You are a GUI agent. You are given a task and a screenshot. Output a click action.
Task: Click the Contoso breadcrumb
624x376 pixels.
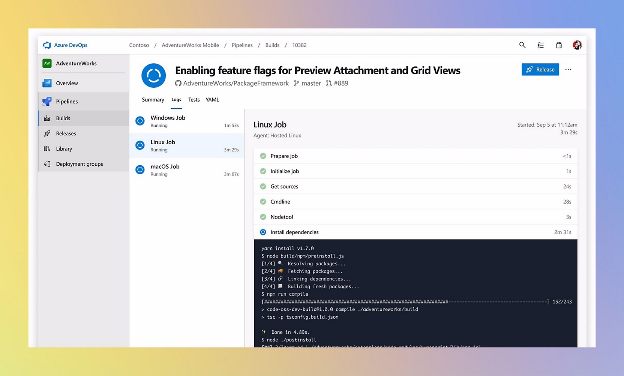[139, 45]
